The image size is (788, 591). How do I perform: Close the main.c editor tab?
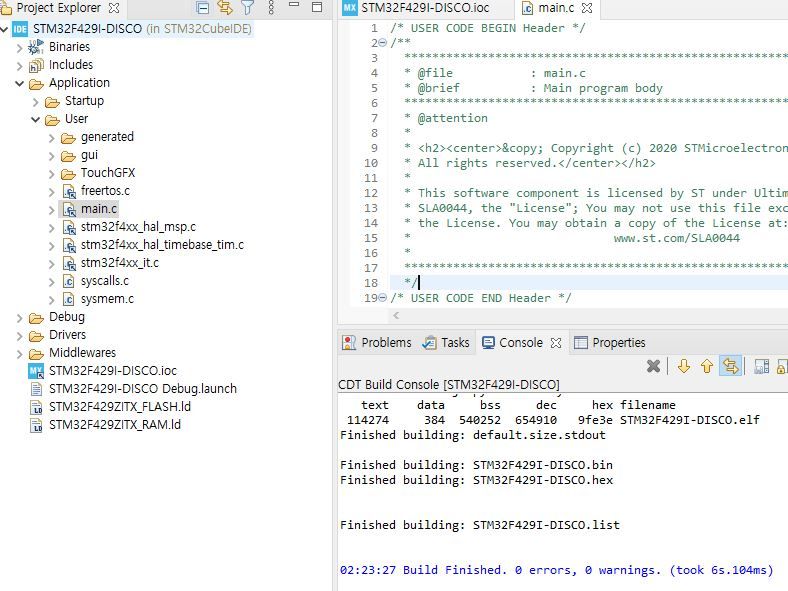point(586,8)
